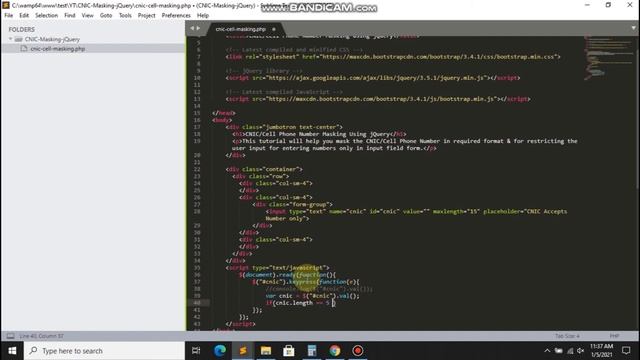The height and width of the screenshot is (360, 640).
Task: Go to next tab with right arrow
Action: 198,28
